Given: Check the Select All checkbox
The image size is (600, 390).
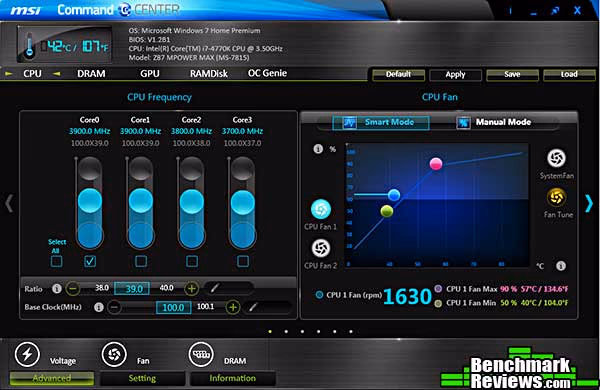Looking at the screenshot, I should [57, 261].
